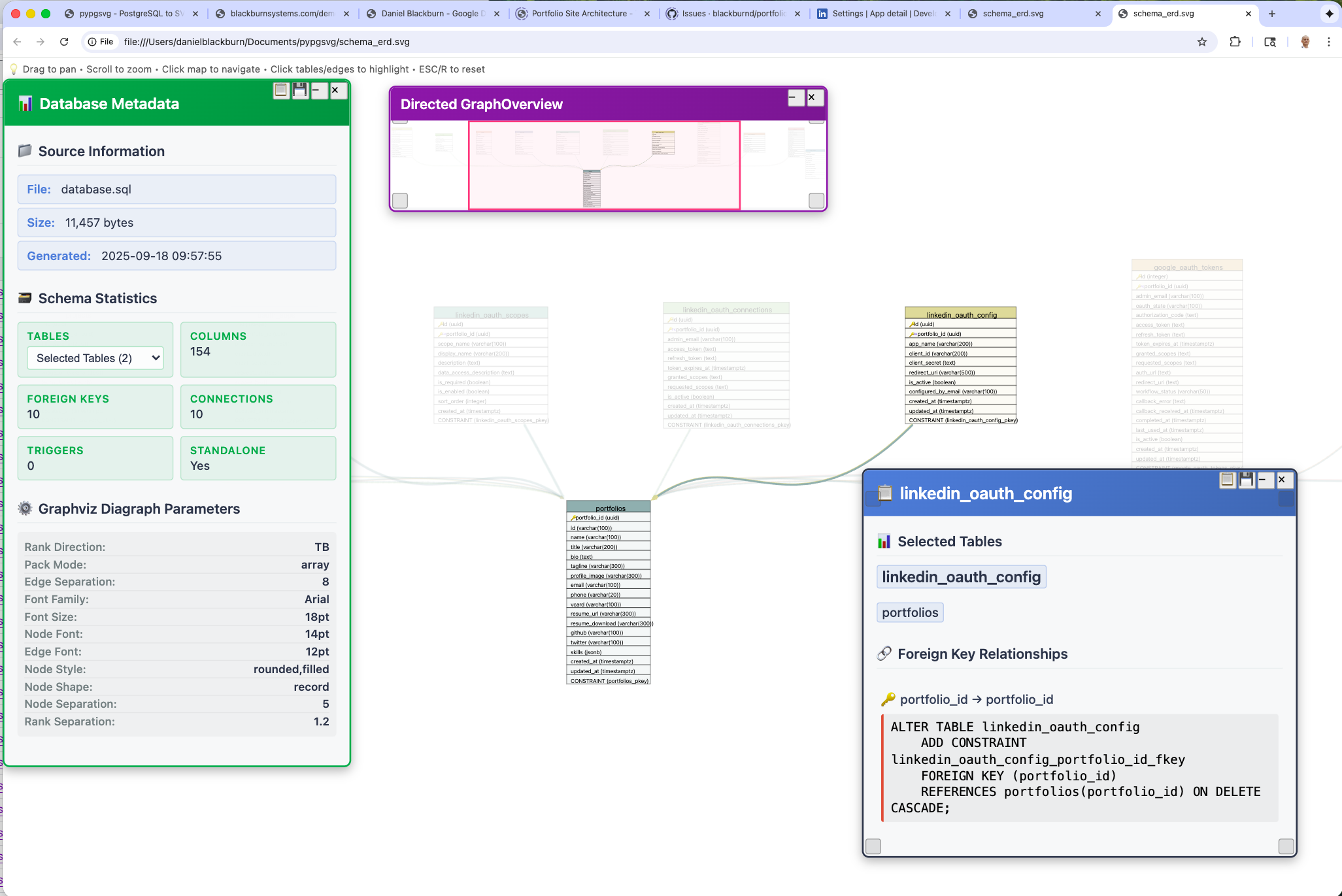
Task: Click clipboard copy icon in linkedin_oauth_config panel
Action: coord(1228,480)
